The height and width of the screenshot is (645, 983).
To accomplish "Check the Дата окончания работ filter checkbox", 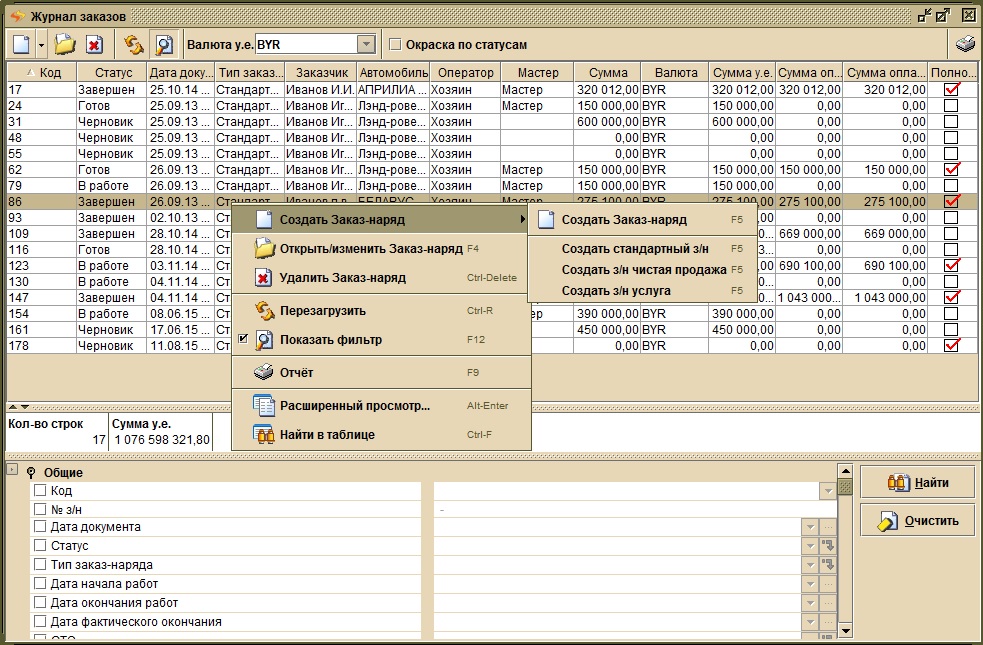I will point(40,602).
